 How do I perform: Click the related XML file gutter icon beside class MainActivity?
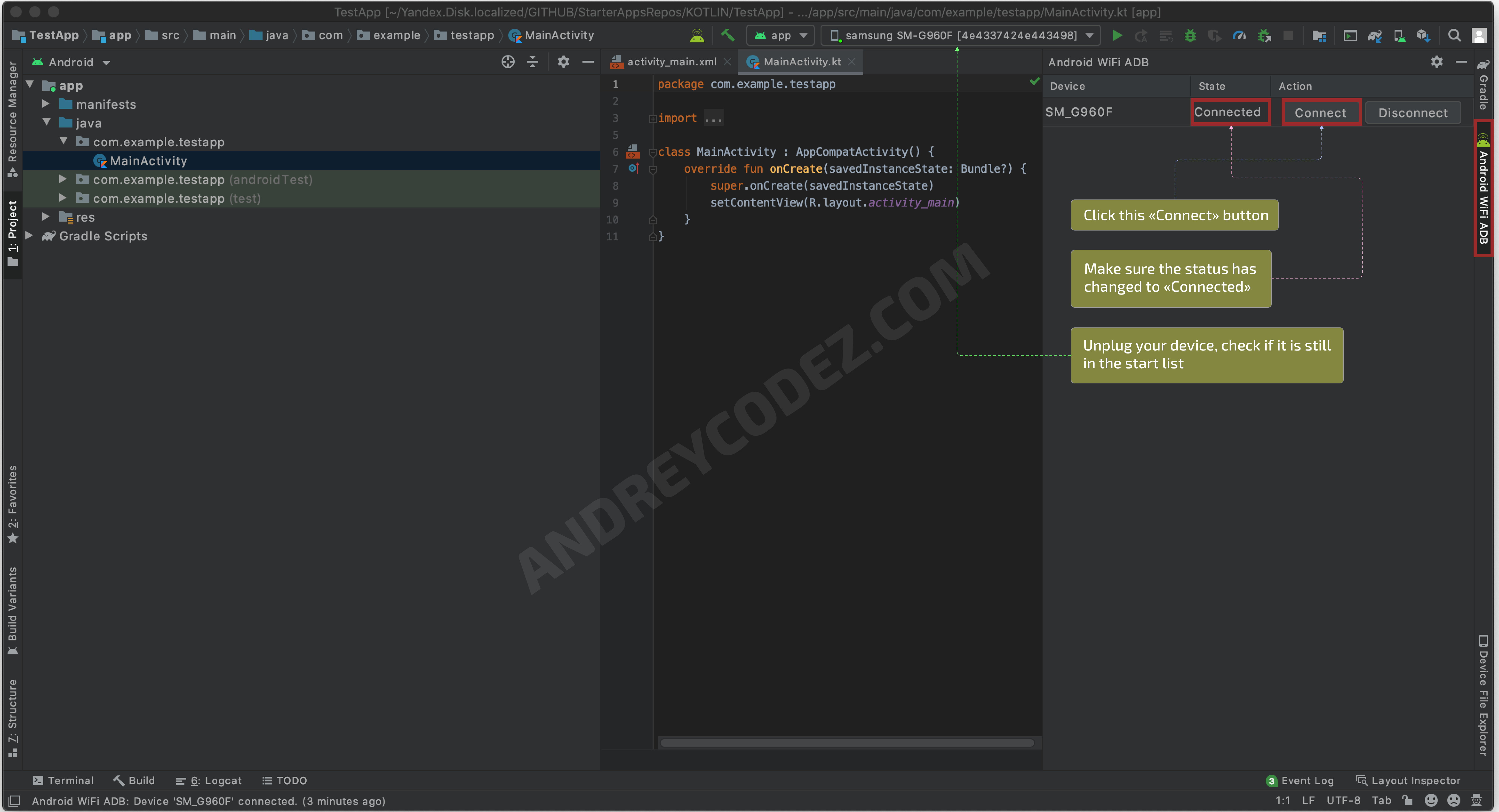click(x=633, y=152)
